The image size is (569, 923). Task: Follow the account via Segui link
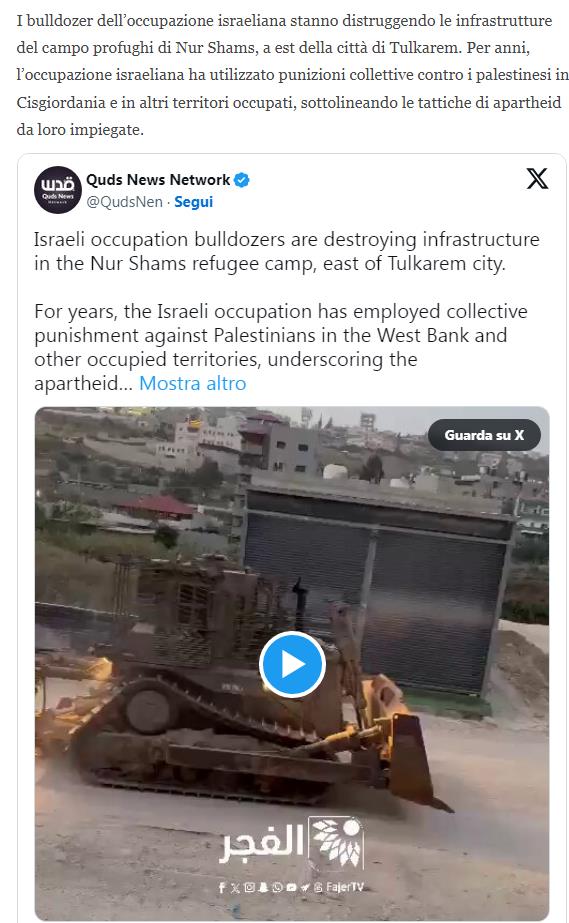194,202
